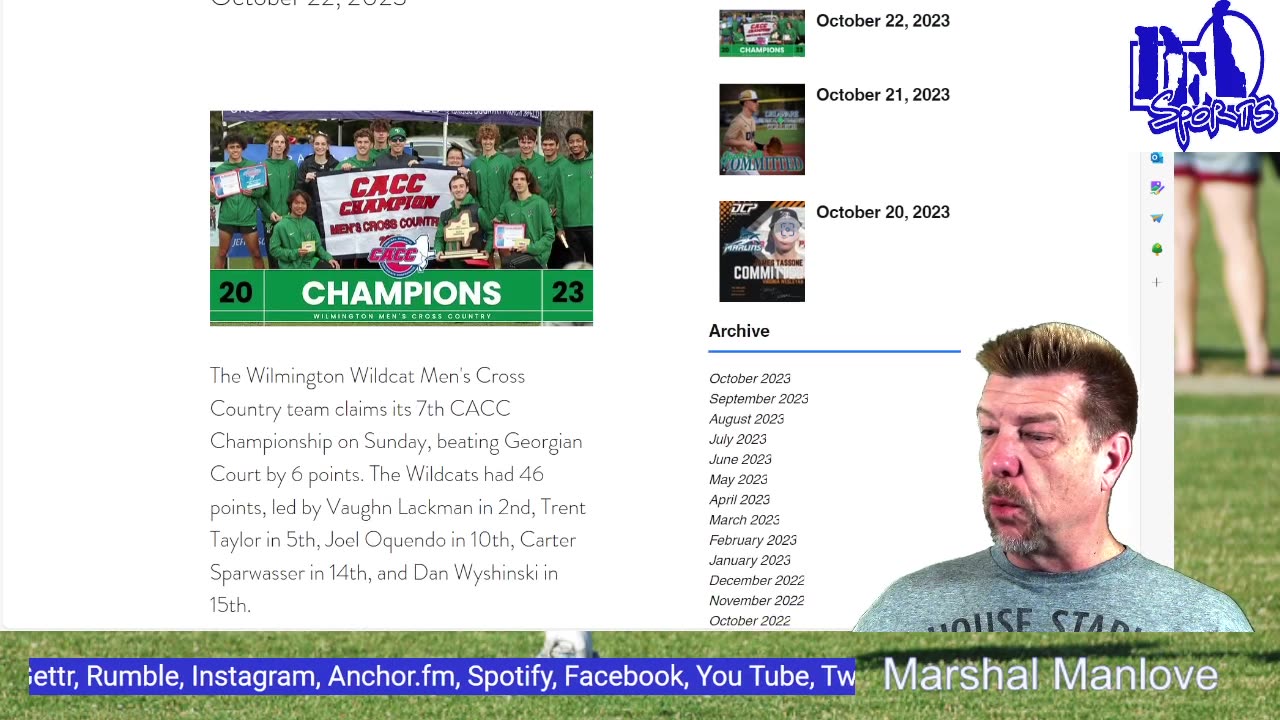Click the DE Sports logo overlay

coord(1203,75)
